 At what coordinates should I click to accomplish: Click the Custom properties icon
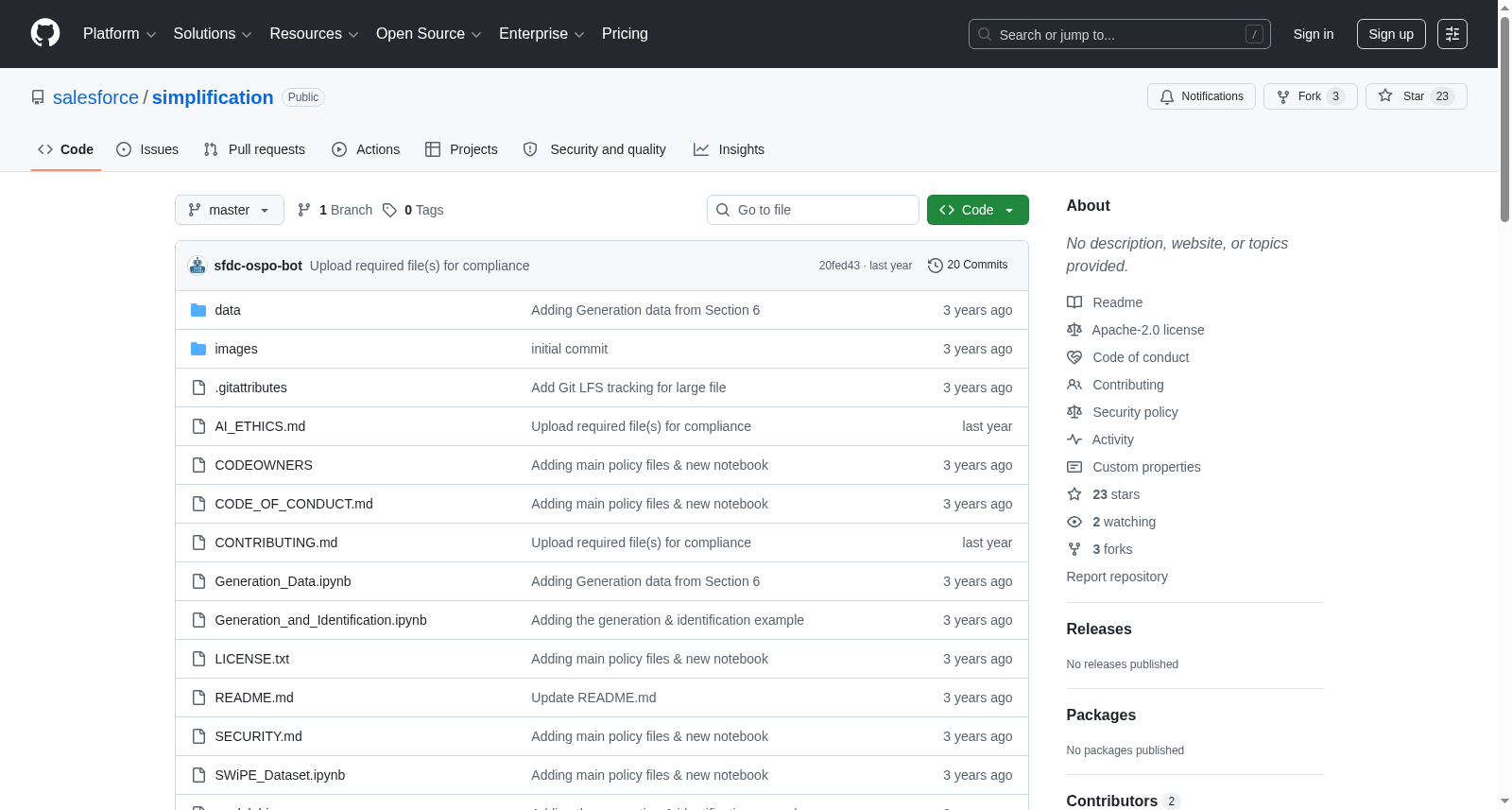tap(1074, 467)
